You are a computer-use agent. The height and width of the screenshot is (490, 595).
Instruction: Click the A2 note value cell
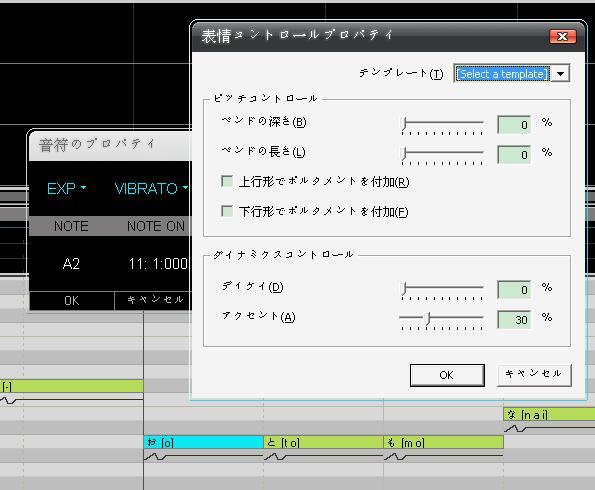pos(71,263)
